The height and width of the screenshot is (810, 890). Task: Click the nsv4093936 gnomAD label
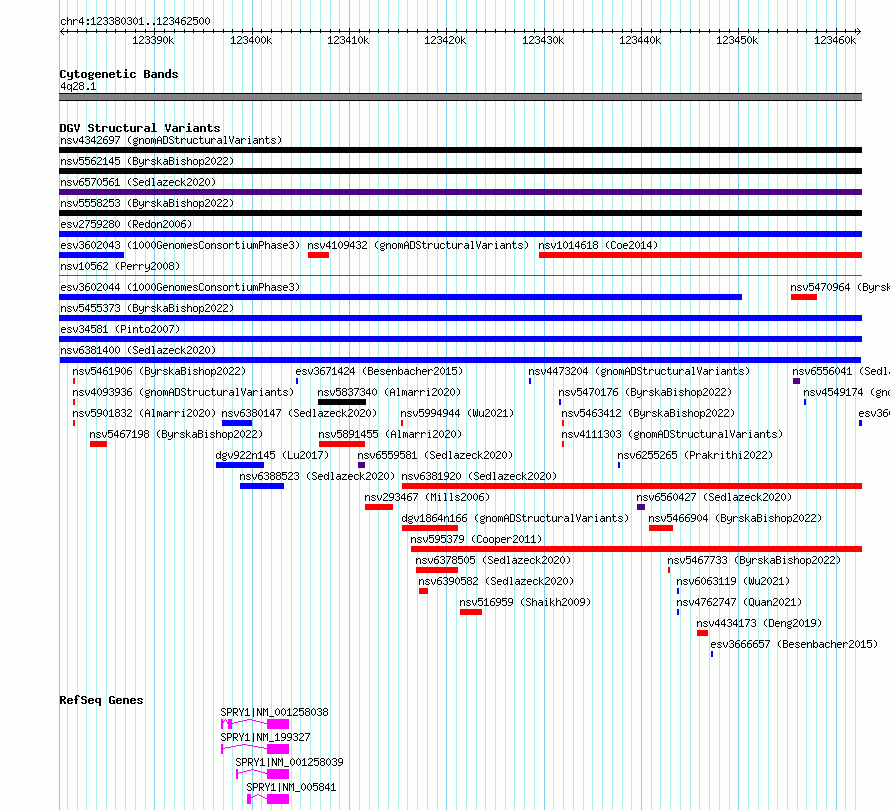[183, 392]
